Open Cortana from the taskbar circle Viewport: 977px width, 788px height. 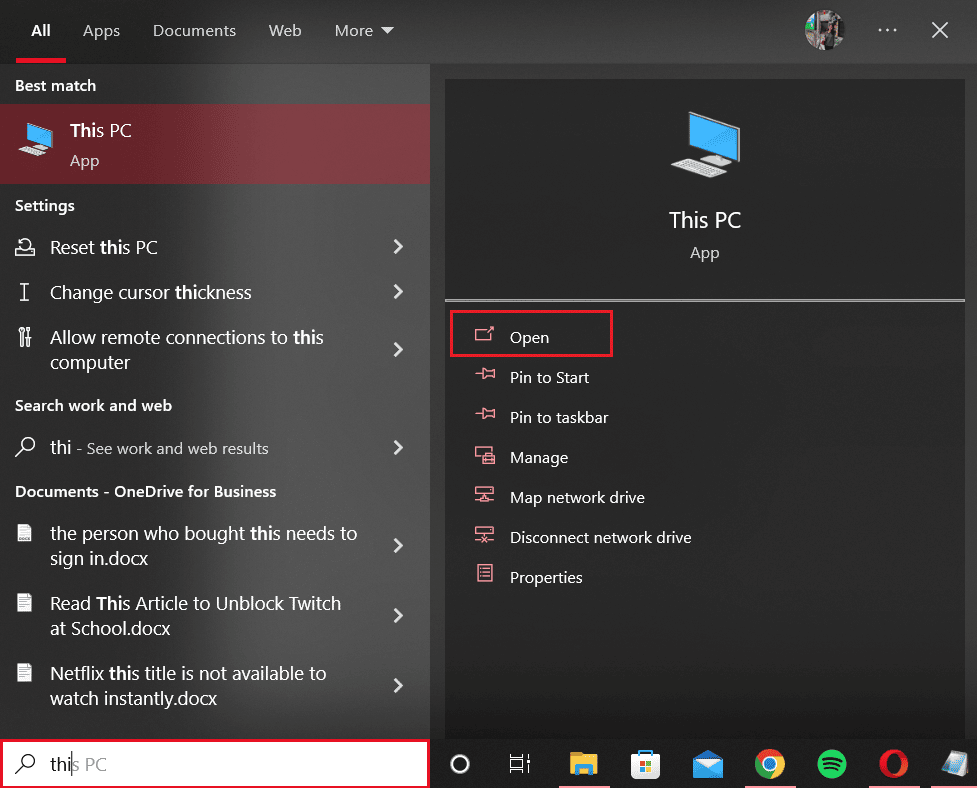(x=460, y=764)
